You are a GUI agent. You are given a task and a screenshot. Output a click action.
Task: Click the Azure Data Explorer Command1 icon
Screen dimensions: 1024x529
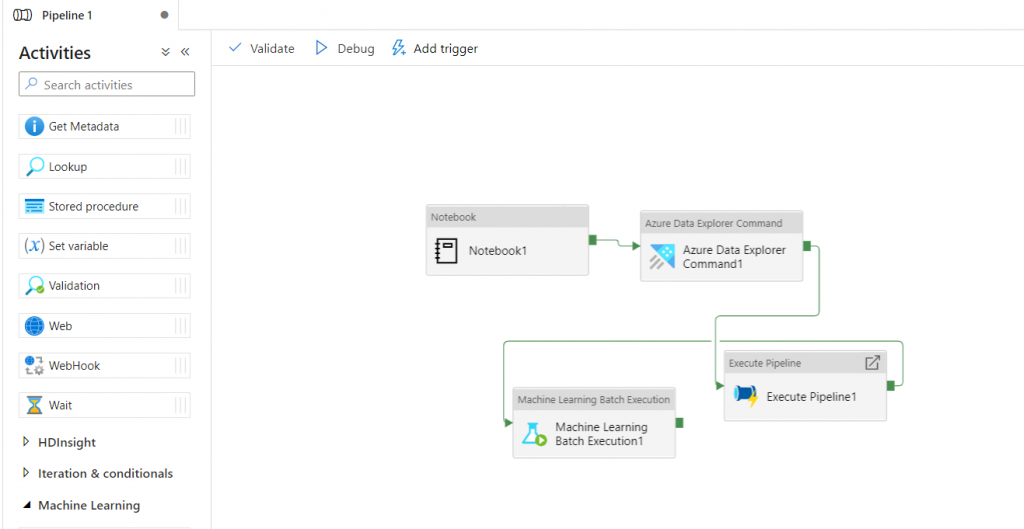pyautogui.click(x=662, y=257)
